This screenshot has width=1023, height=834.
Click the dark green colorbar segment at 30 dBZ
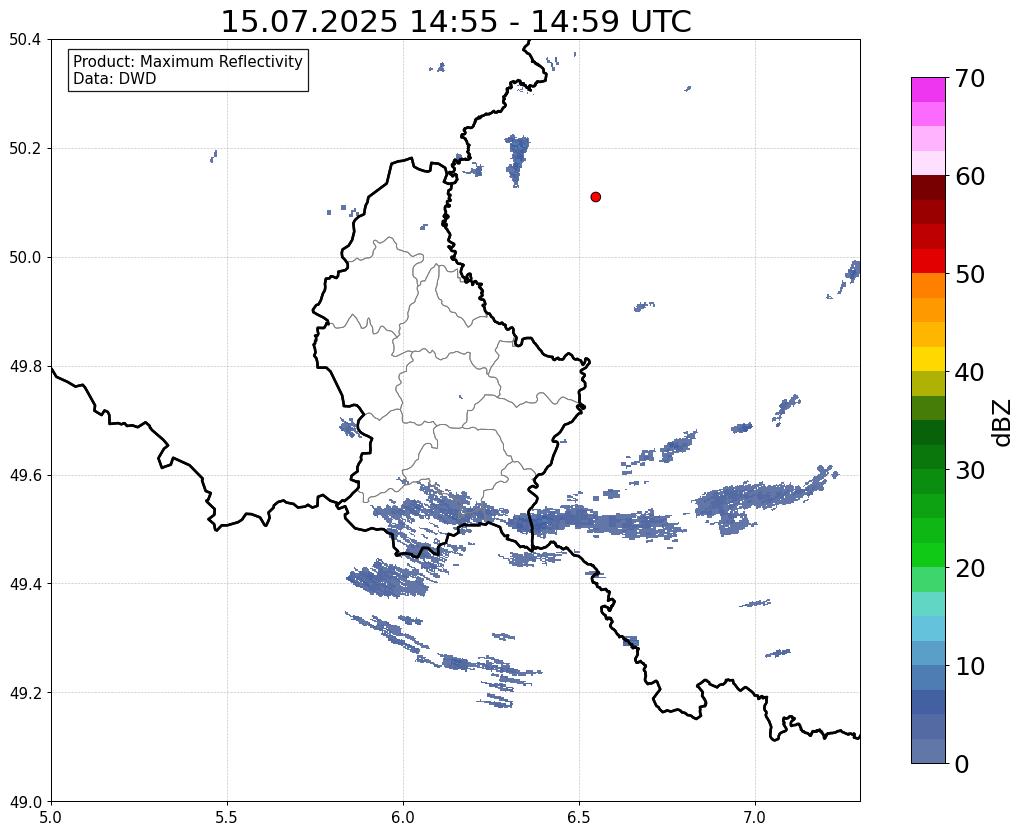pos(928,457)
